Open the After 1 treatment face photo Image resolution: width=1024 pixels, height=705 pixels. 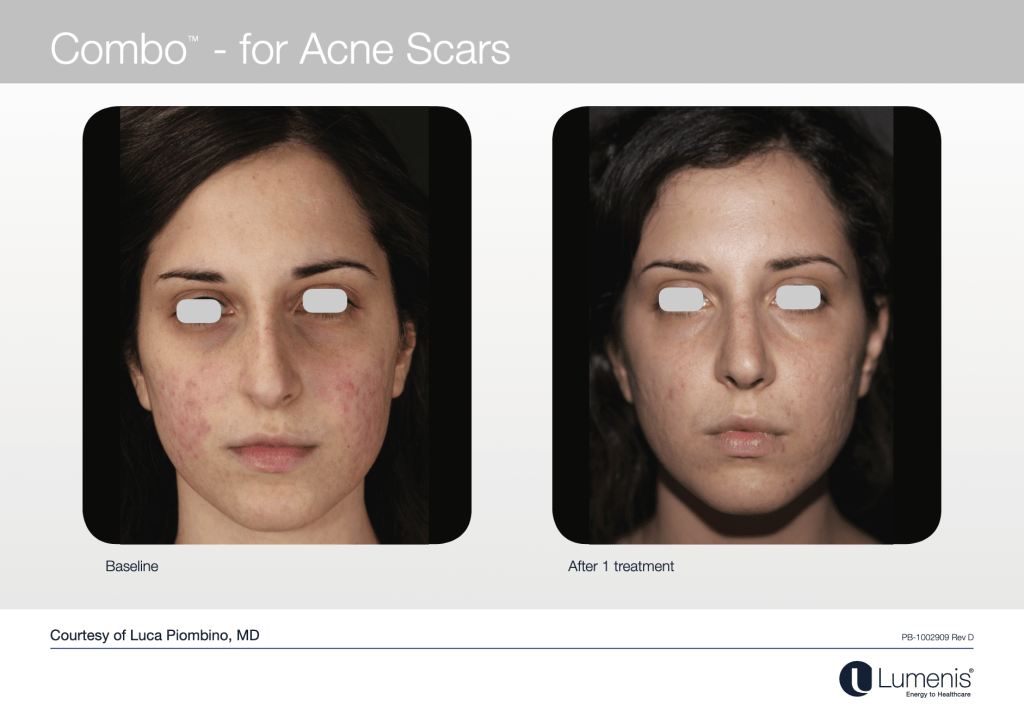(x=746, y=325)
